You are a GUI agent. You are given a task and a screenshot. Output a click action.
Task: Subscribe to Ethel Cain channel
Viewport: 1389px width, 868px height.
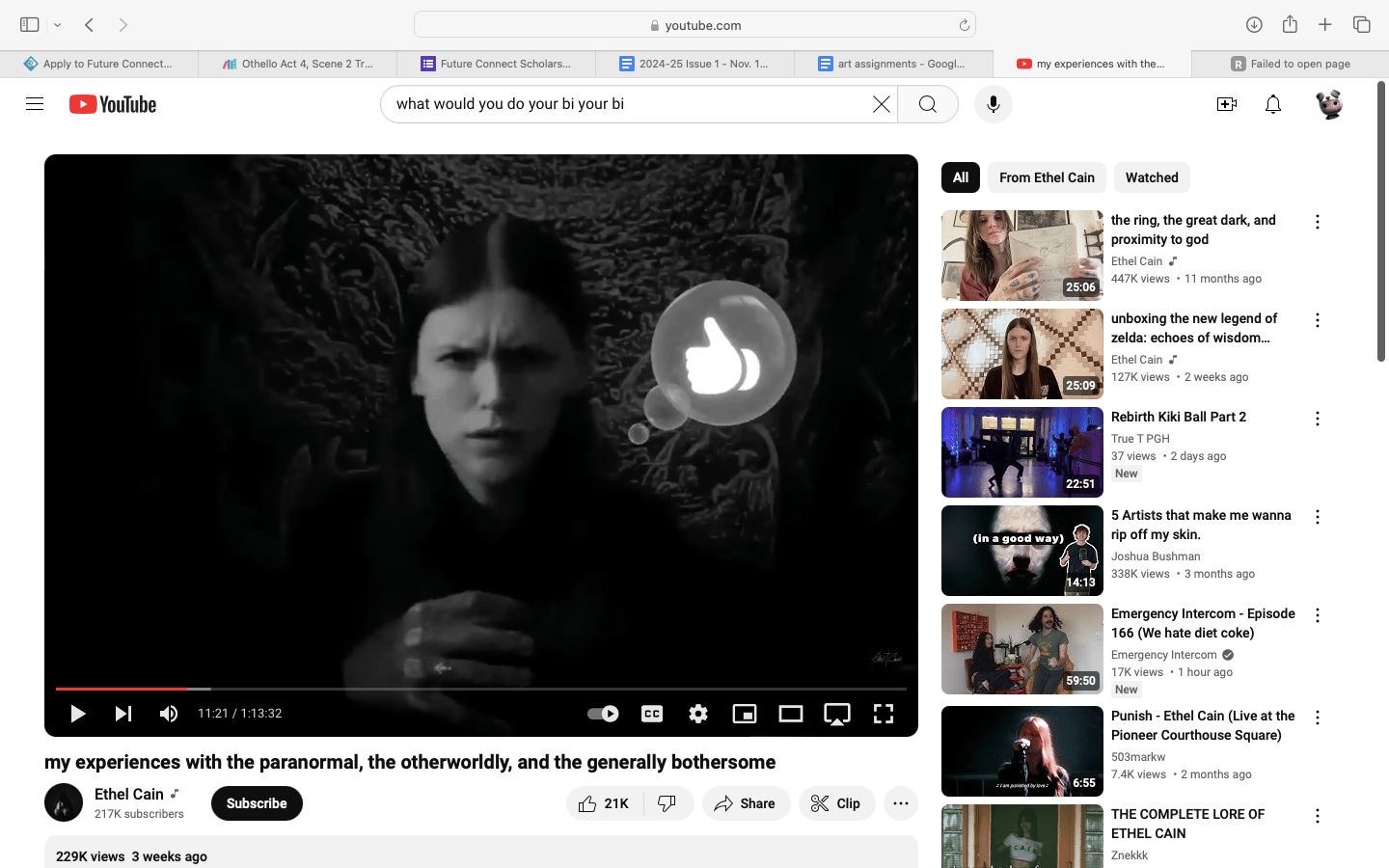257,803
